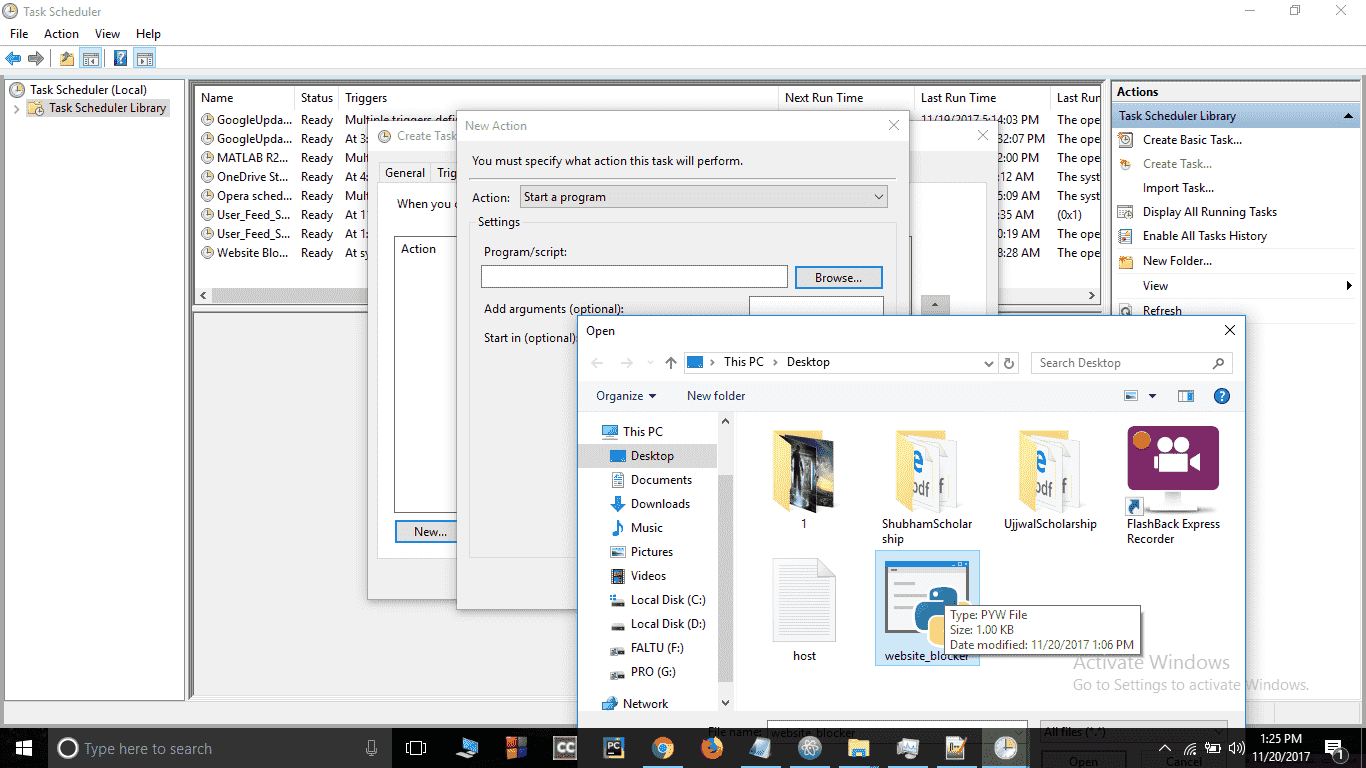Click the Open dialog help icon
This screenshot has width=1366, height=768.
pyautogui.click(x=1221, y=396)
